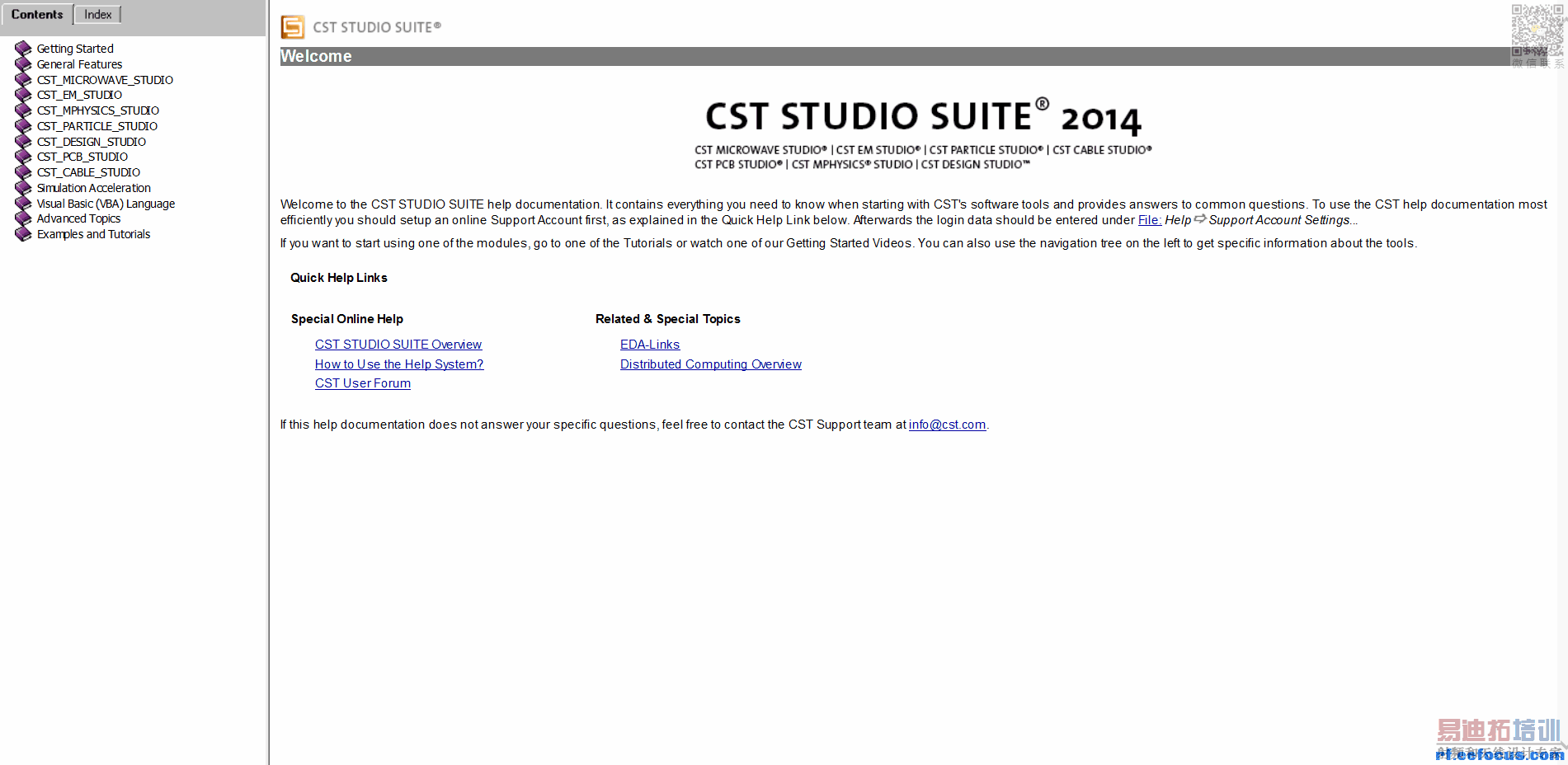This screenshot has width=1568, height=765.
Task: Select CST_DESIGN_STUDIO in the contents tree
Action: pyautogui.click(x=92, y=142)
